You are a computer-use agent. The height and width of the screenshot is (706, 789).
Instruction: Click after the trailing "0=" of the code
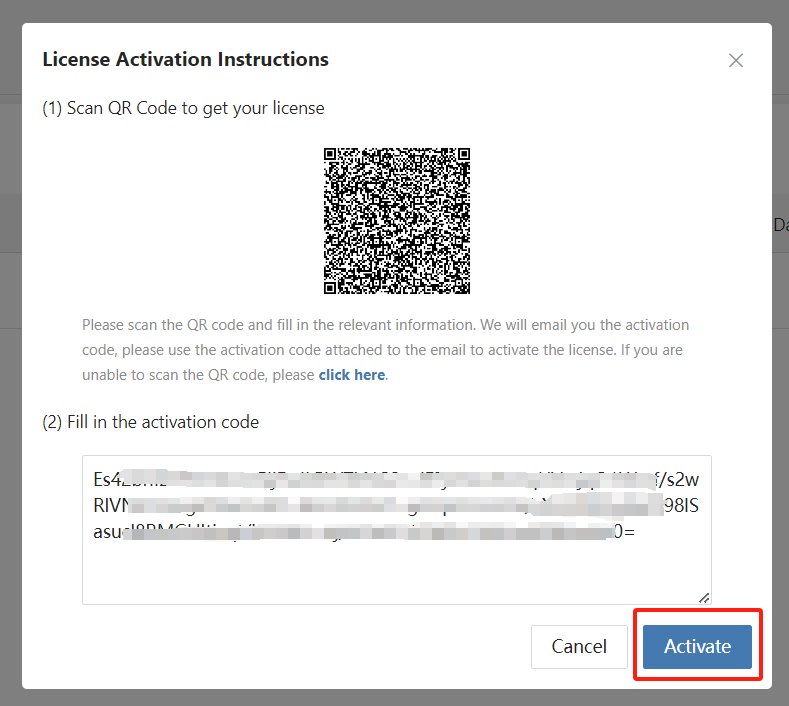pyautogui.click(x=638, y=531)
